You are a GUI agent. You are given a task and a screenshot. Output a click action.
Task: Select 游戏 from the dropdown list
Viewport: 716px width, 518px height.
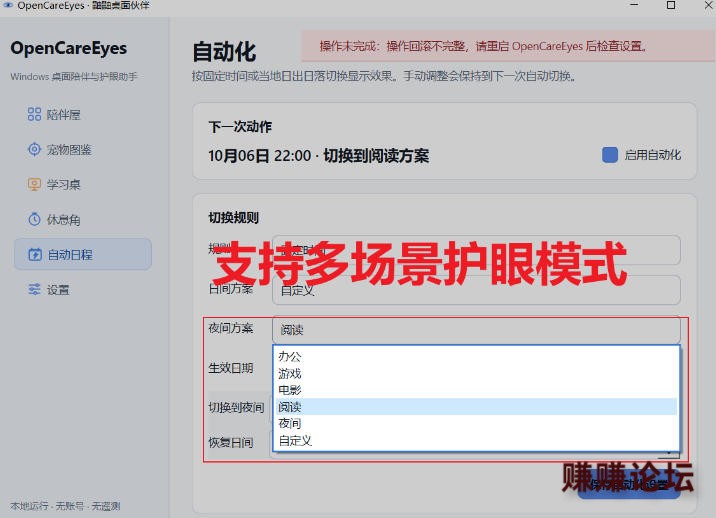(476, 373)
